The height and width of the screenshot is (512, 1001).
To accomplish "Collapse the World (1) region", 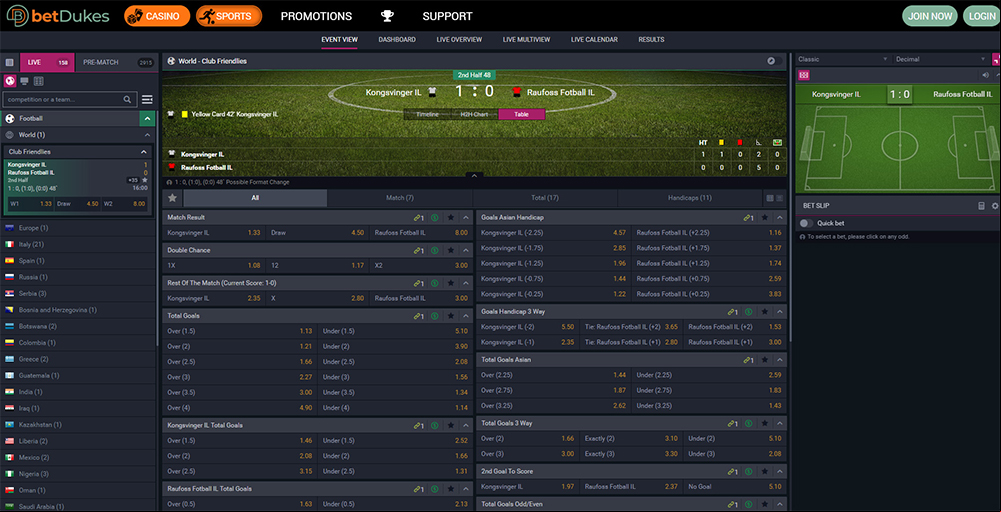I will [x=147, y=135].
